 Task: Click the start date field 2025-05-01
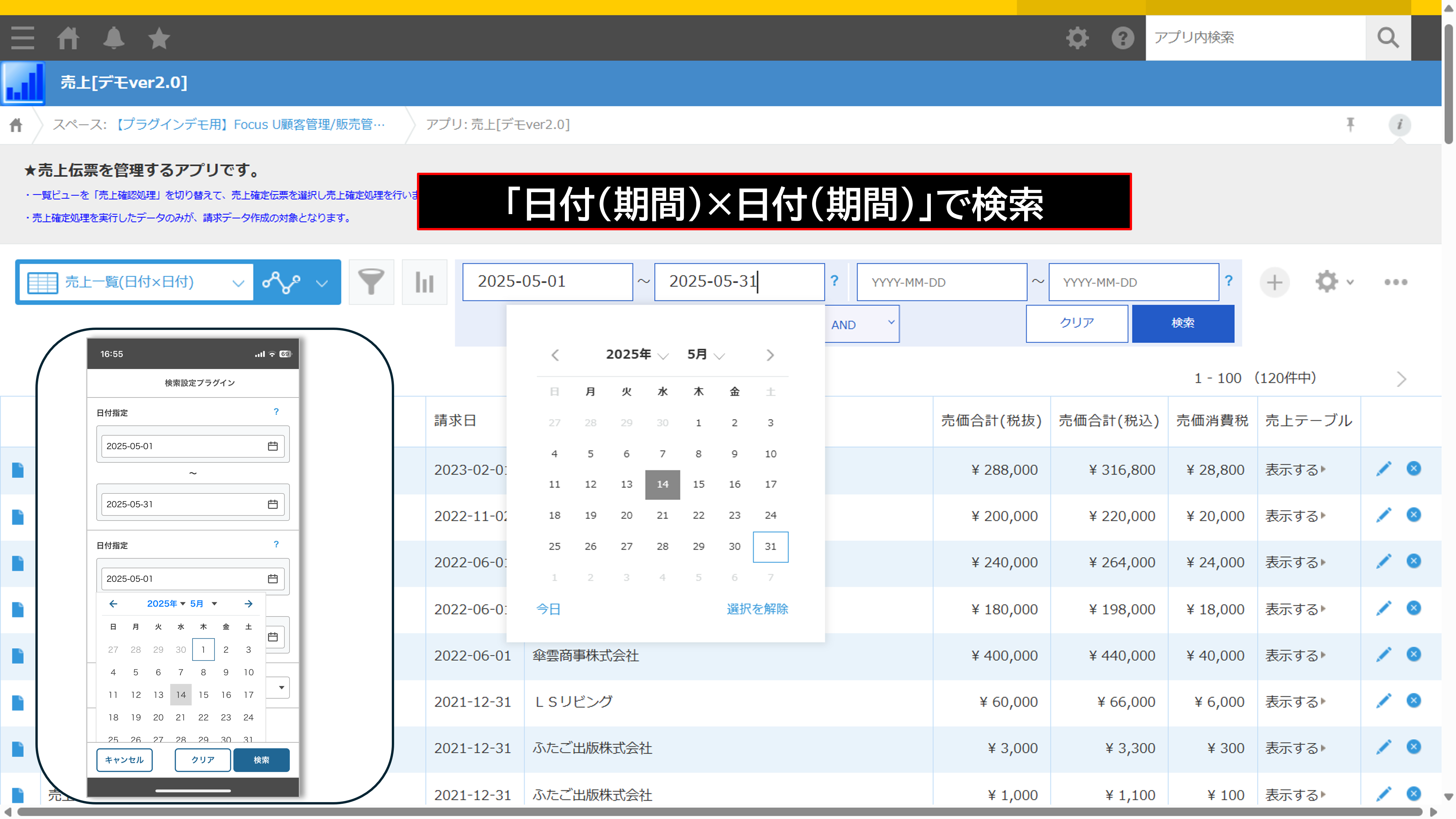(x=548, y=282)
